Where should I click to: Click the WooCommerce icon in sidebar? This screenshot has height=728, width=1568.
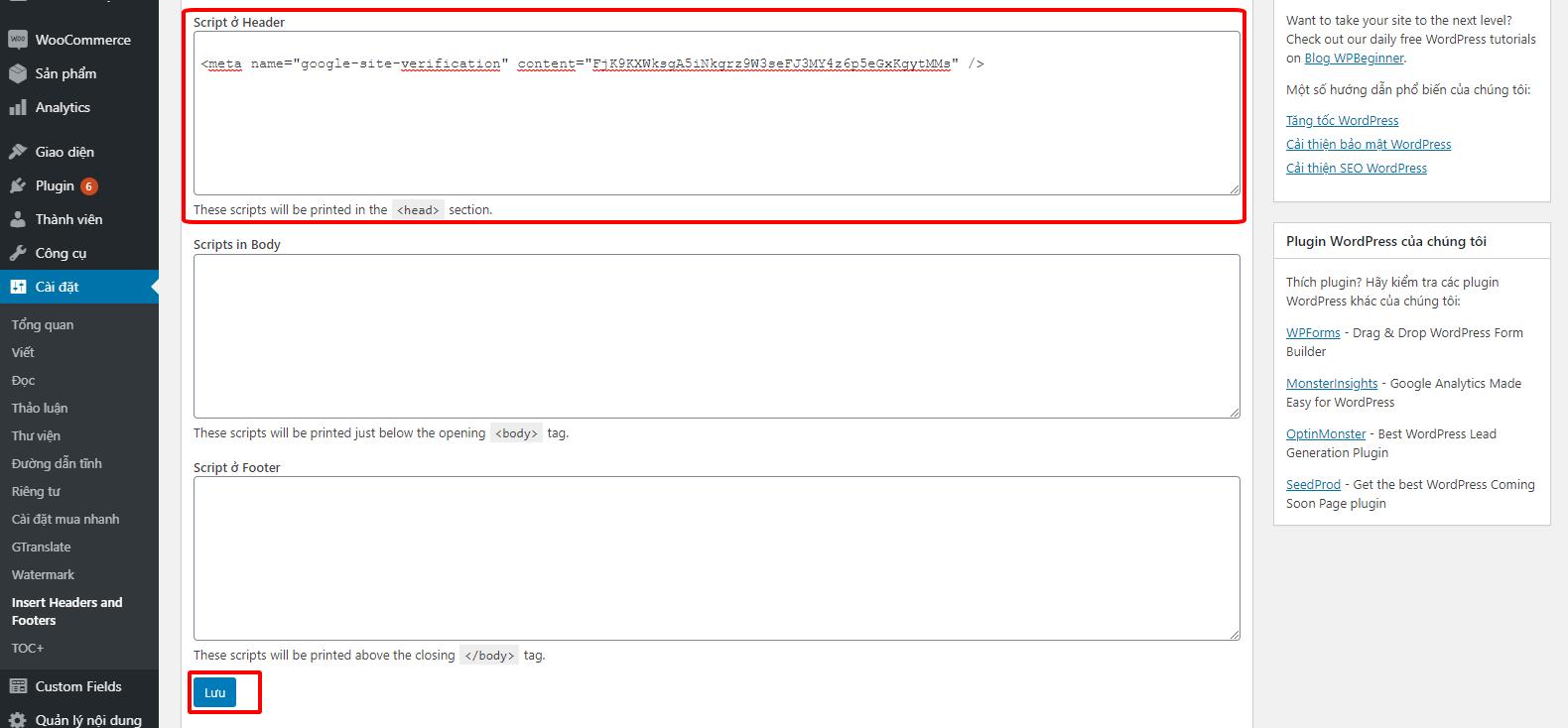click(x=17, y=40)
